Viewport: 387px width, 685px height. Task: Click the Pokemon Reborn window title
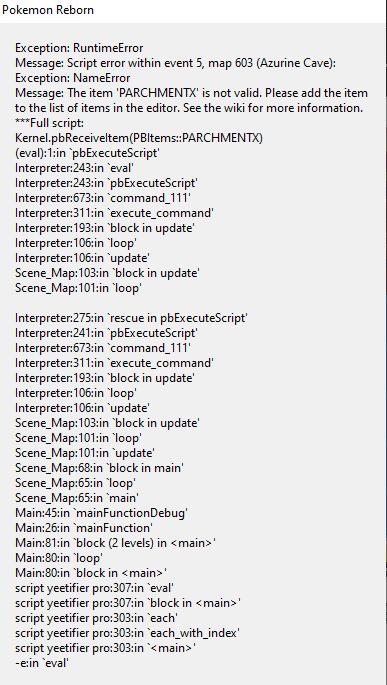tap(48, 10)
